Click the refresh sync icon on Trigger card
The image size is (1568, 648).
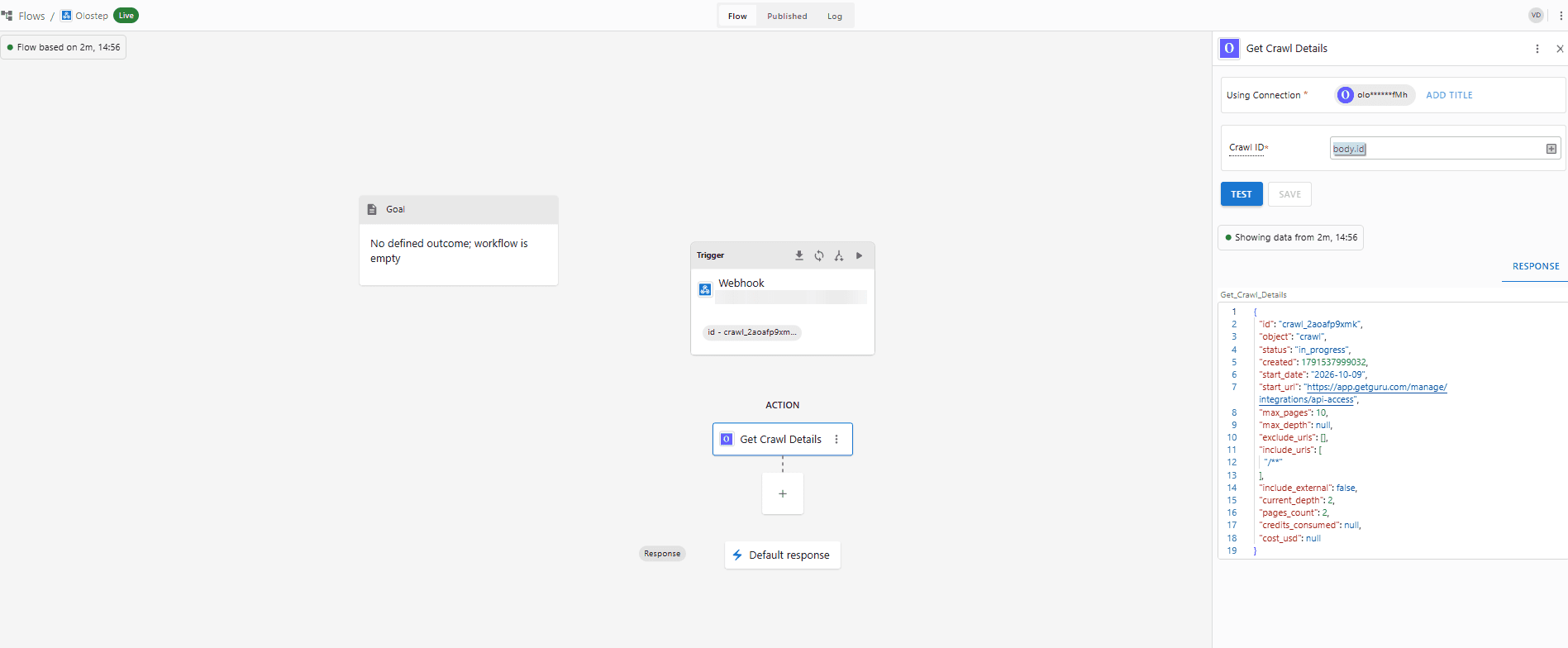click(819, 255)
